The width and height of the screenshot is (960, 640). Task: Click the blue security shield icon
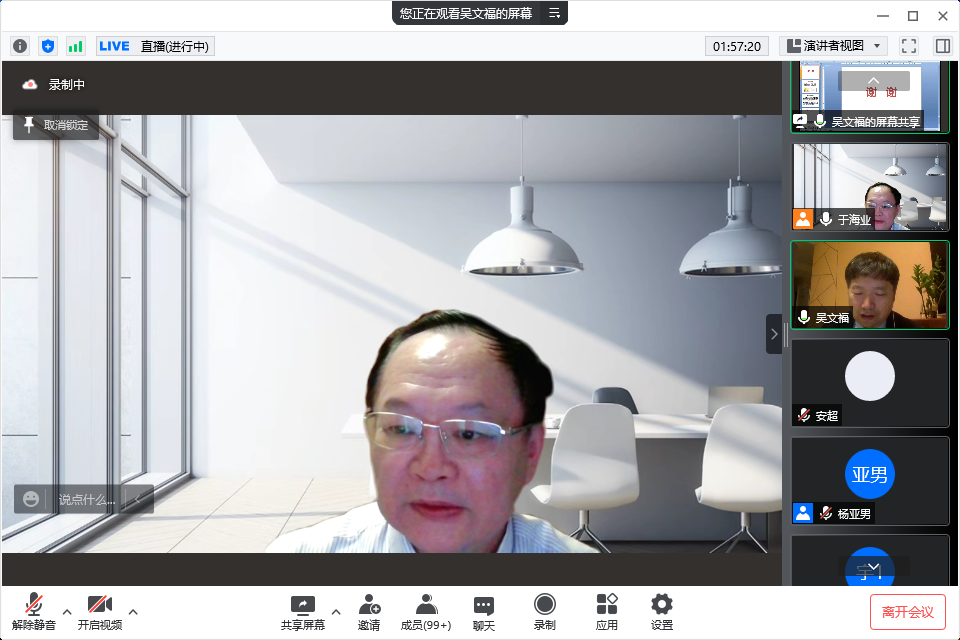pos(48,46)
